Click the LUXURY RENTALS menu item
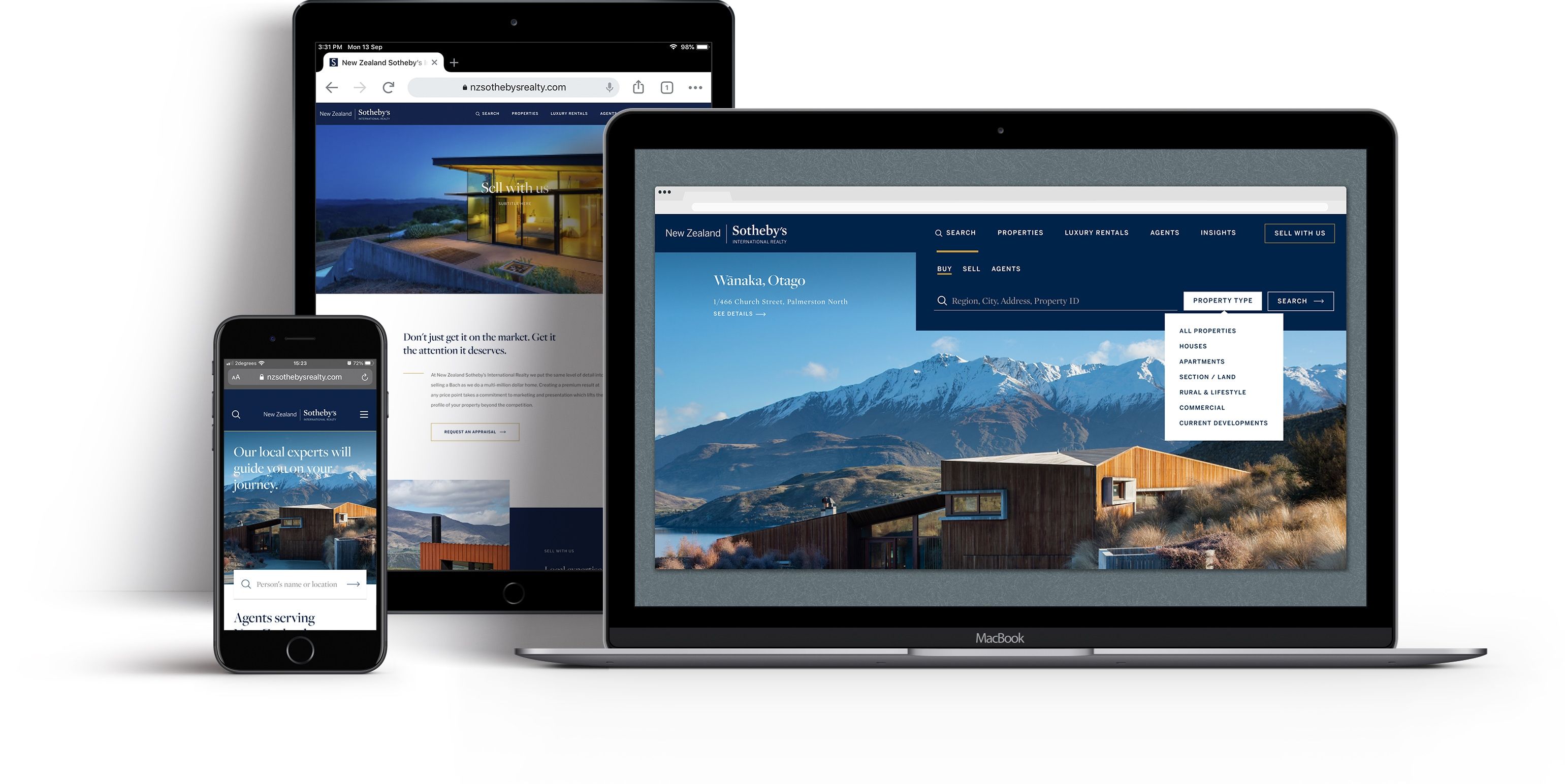This screenshot has width=1565, height=784. click(x=1097, y=232)
